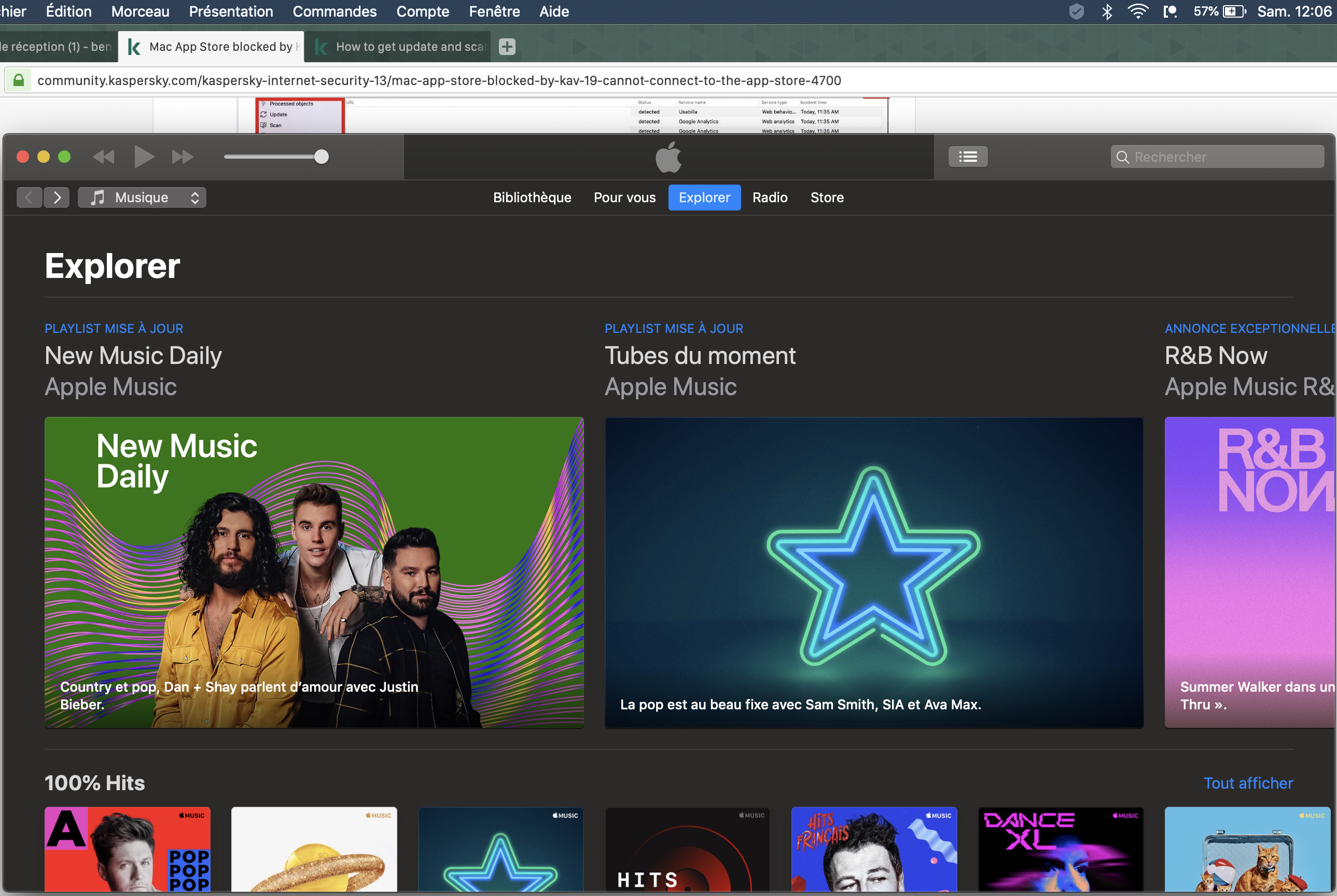Open the Wi-Fi status menu icon
This screenshot has width=1337, height=896.
[1138, 11]
